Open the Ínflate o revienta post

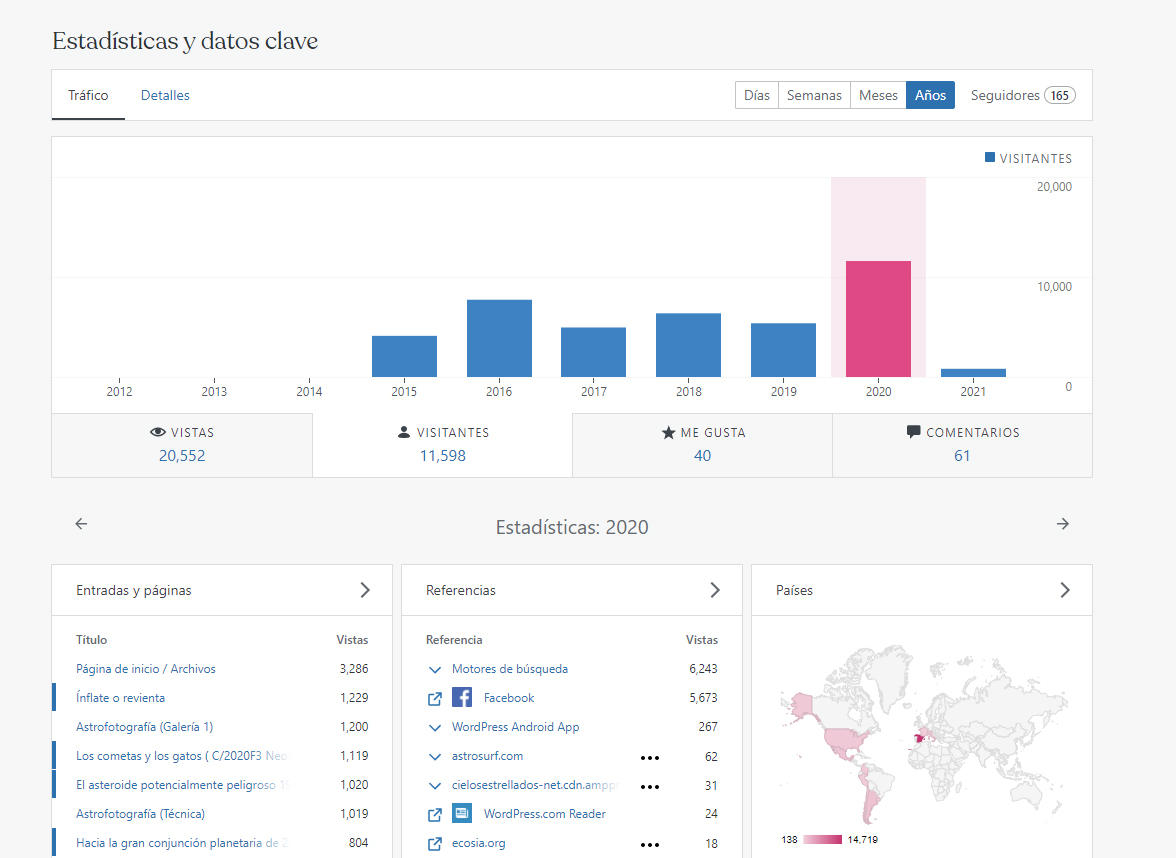tap(120, 698)
